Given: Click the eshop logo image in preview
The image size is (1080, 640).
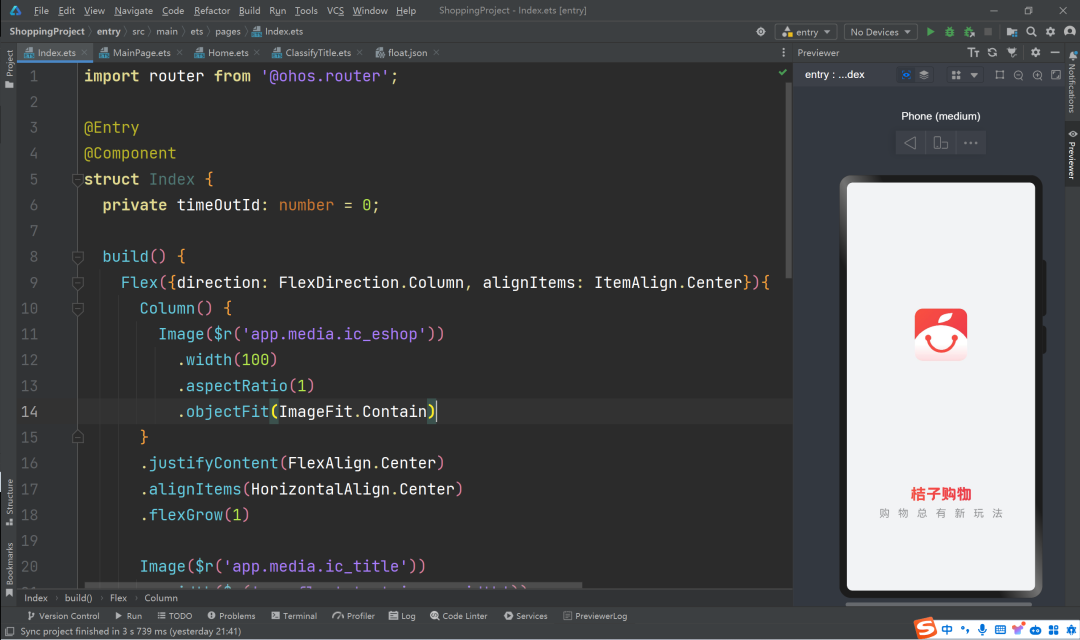Looking at the screenshot, I should coord(941,335).
